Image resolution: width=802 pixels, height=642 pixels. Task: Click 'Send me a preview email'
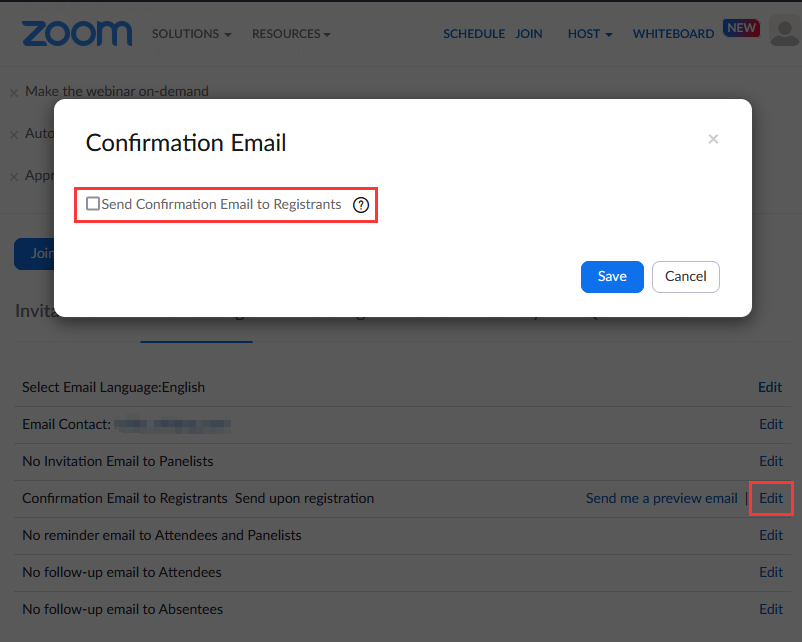tap(661, 498)
